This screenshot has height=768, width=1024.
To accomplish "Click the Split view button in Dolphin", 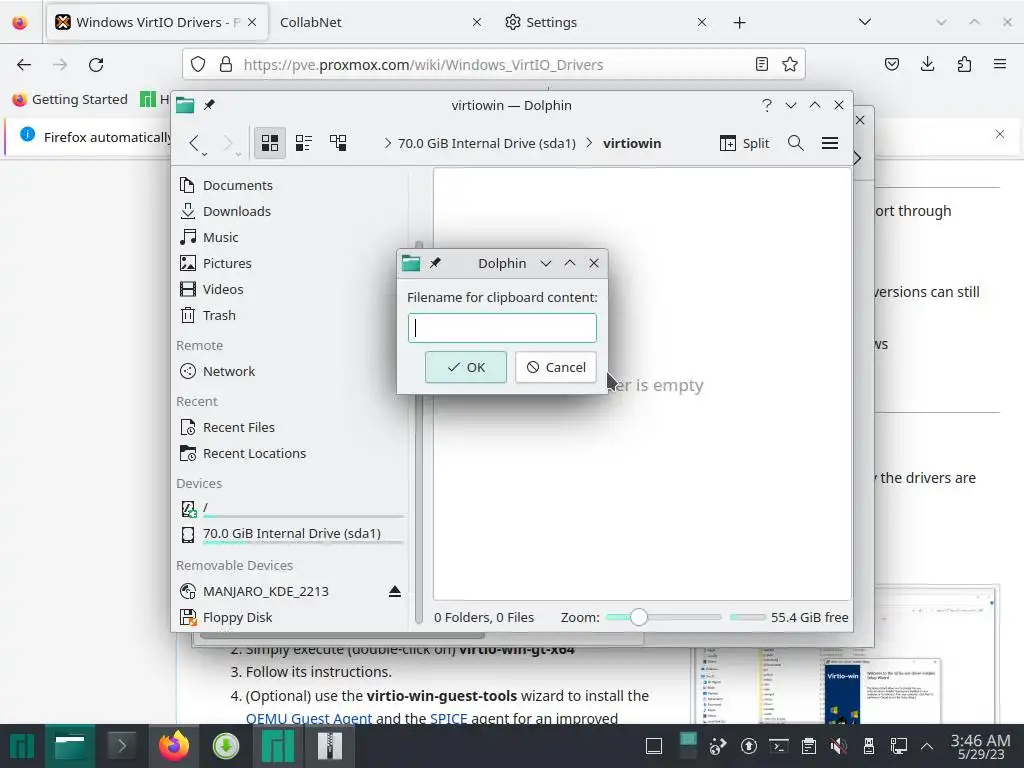I will pos(744,143).
